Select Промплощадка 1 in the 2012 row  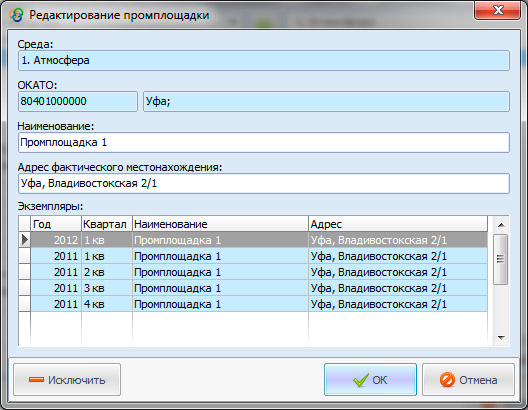click(x=220, y=240)
